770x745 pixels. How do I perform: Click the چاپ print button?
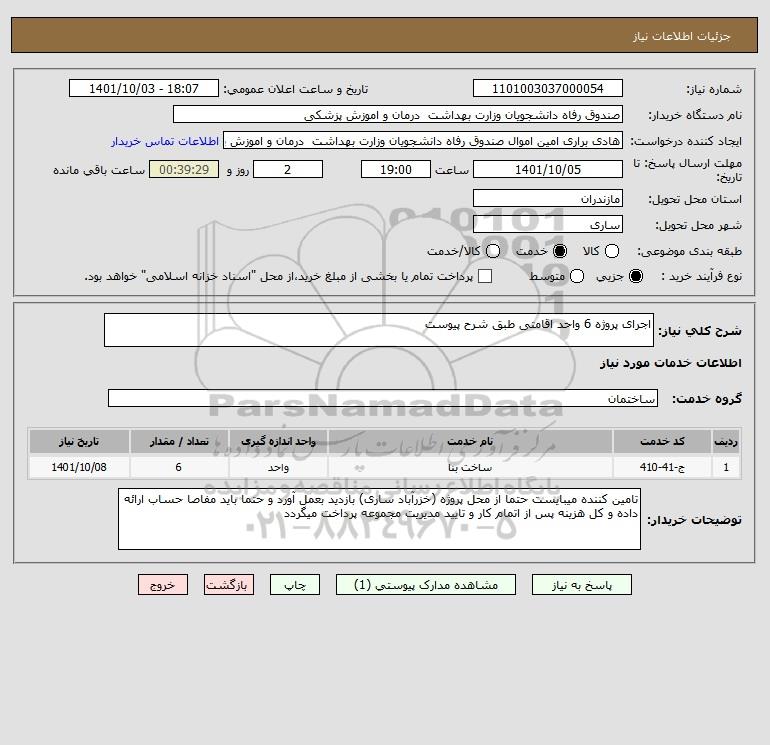[x=295, y=585]
